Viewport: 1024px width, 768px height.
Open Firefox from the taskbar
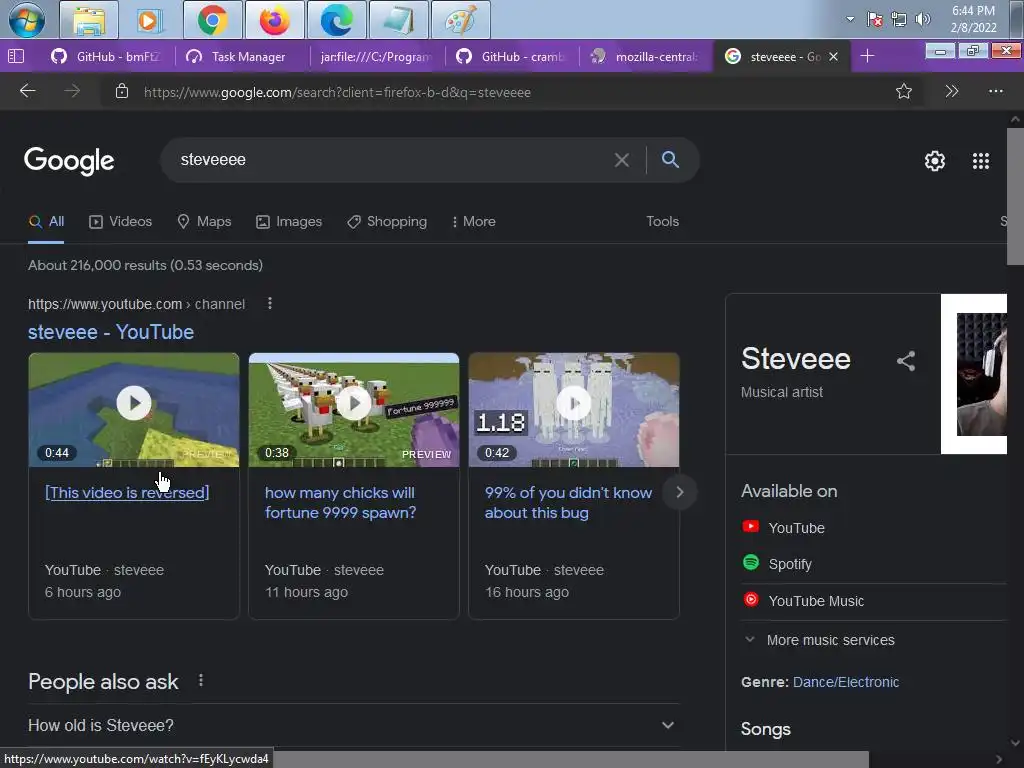pos(274,20)
